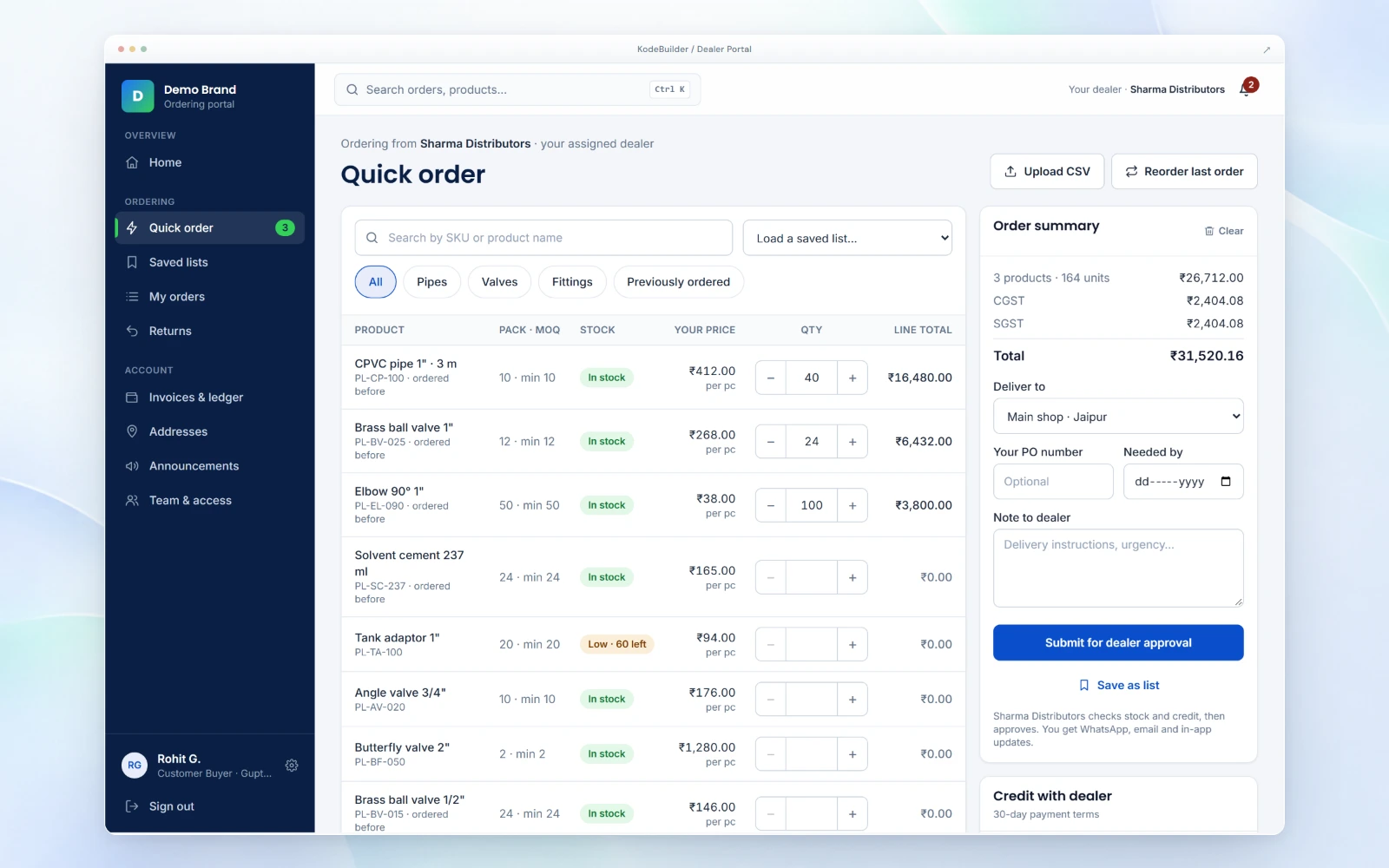
Task: Filter products by Valves
Action: tap(499, 282)
